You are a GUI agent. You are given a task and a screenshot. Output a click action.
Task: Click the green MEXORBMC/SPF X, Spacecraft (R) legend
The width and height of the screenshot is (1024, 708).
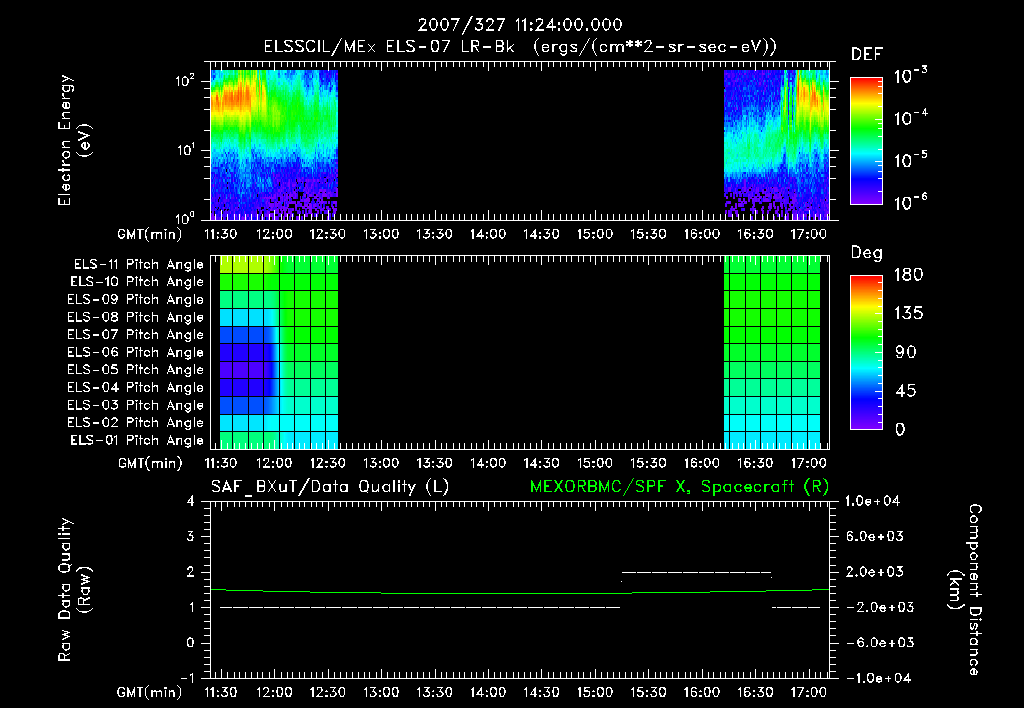coord(679,487)
